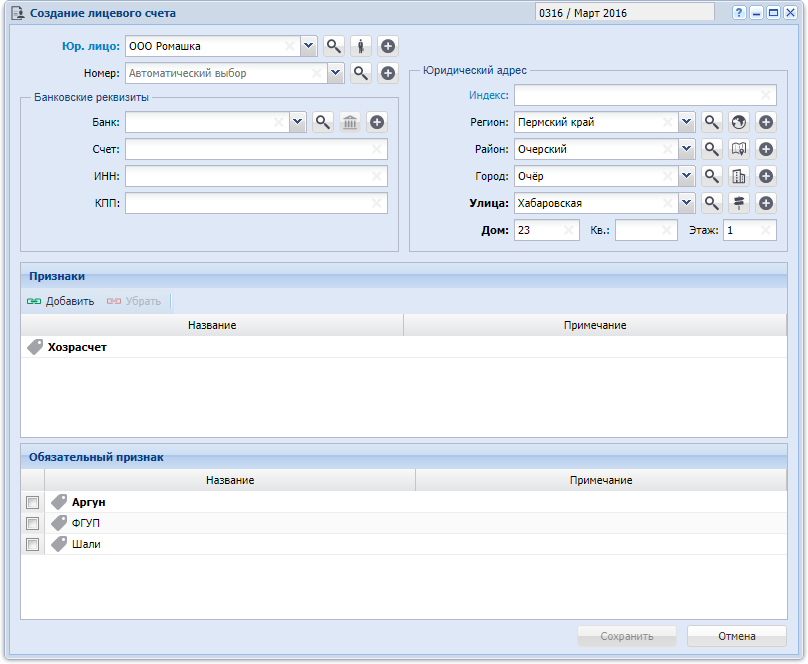Image resolution: width=808 pixels, height=664 pixels.
Task: Open the globe icon for Регион
Action: pos(739,122)
